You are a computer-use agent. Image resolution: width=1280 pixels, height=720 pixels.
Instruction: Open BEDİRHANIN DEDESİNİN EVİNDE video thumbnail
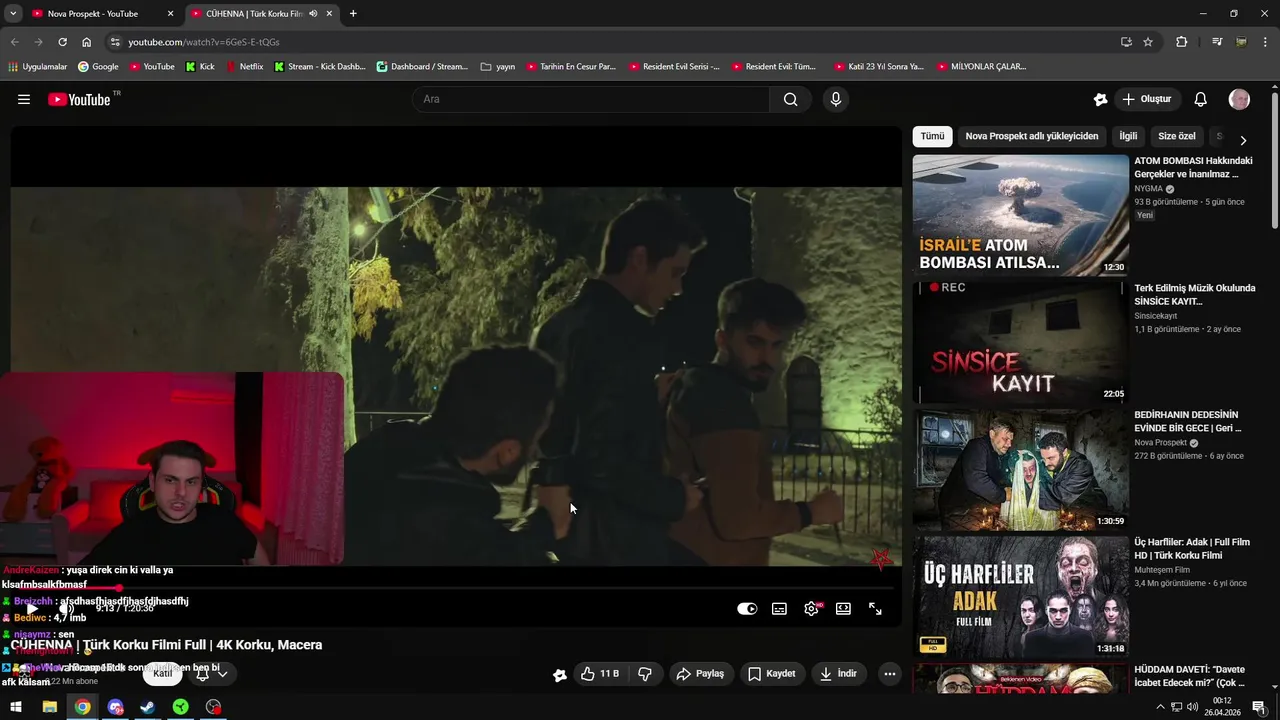click(x=1021, y=469)
